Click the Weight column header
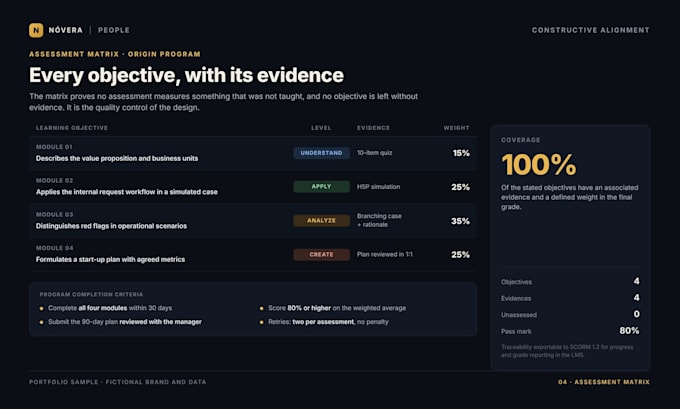 (456, 128)
